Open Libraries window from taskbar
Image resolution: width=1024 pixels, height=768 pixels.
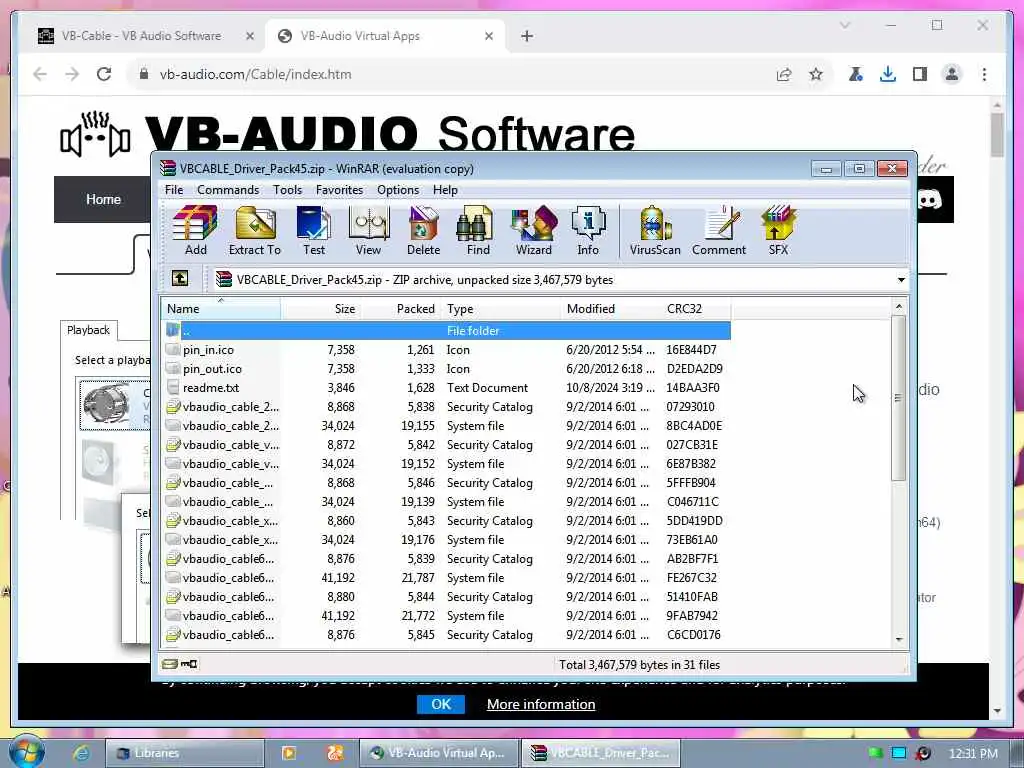pyautogui.click(x=185, y=753)
